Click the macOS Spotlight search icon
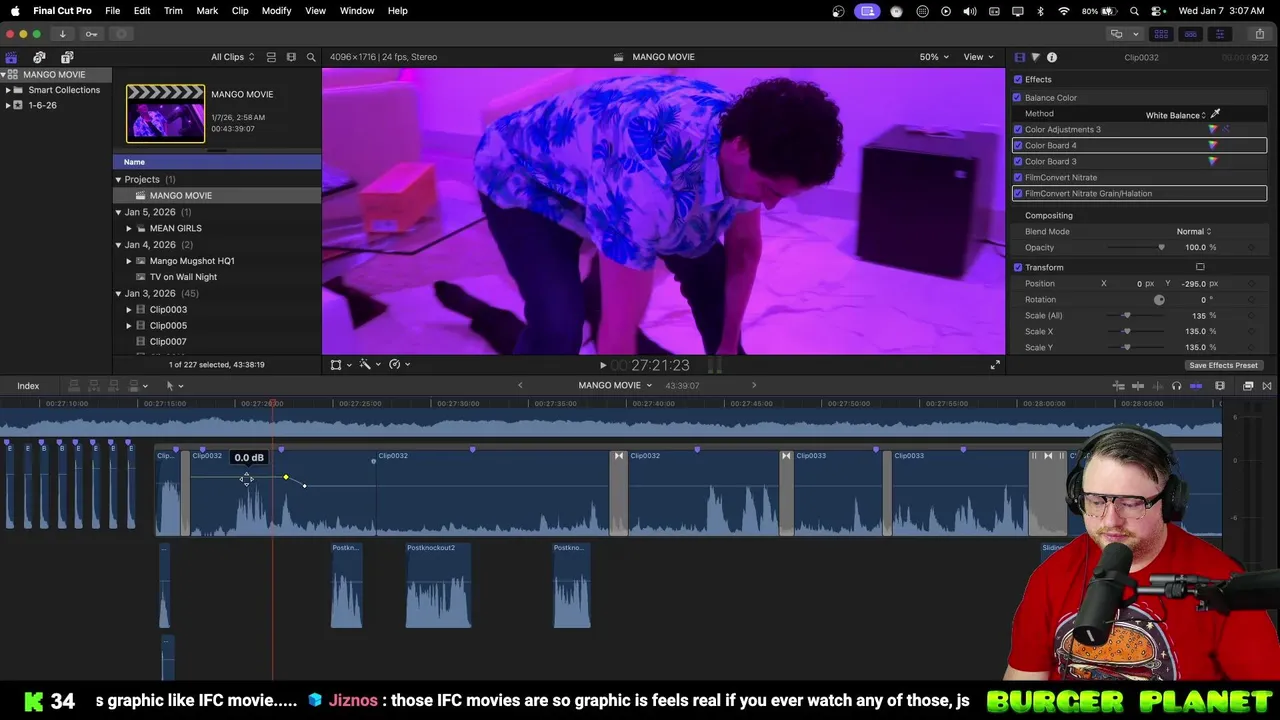The height and width of the screenshot is (720, 1280). (x=1134, y=11)
